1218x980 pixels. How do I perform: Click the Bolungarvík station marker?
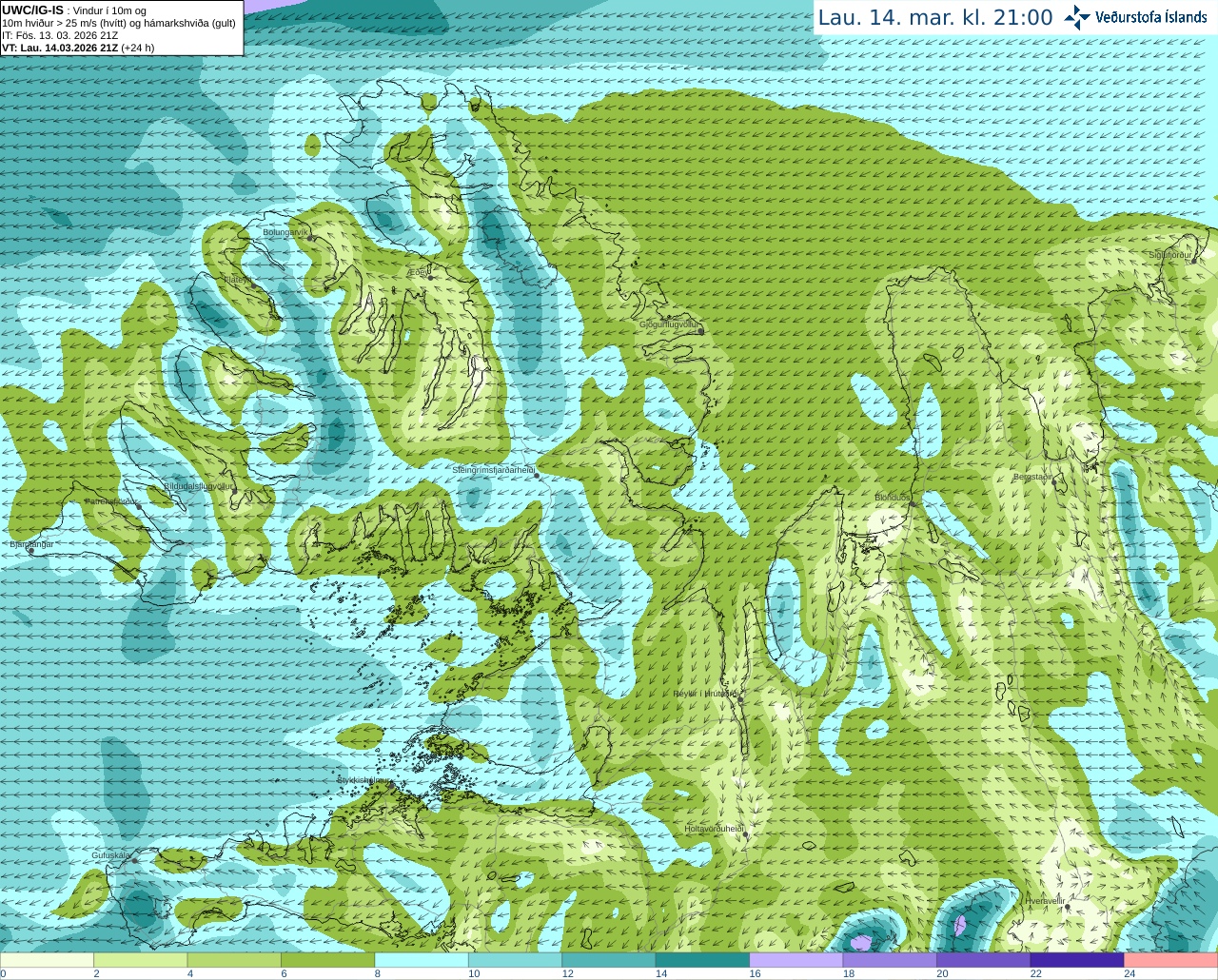[310, 238]
